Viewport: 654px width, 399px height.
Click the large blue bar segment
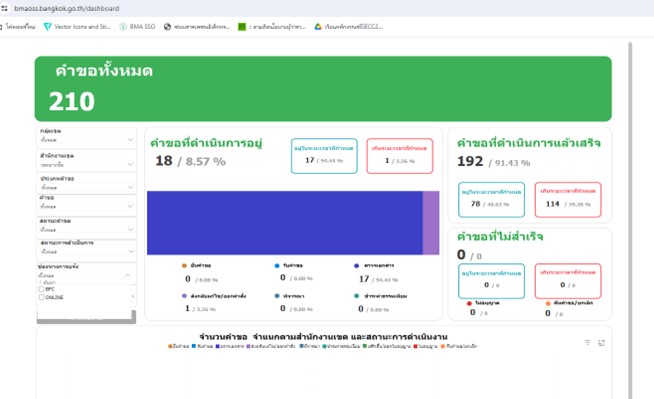coord(285,223)
